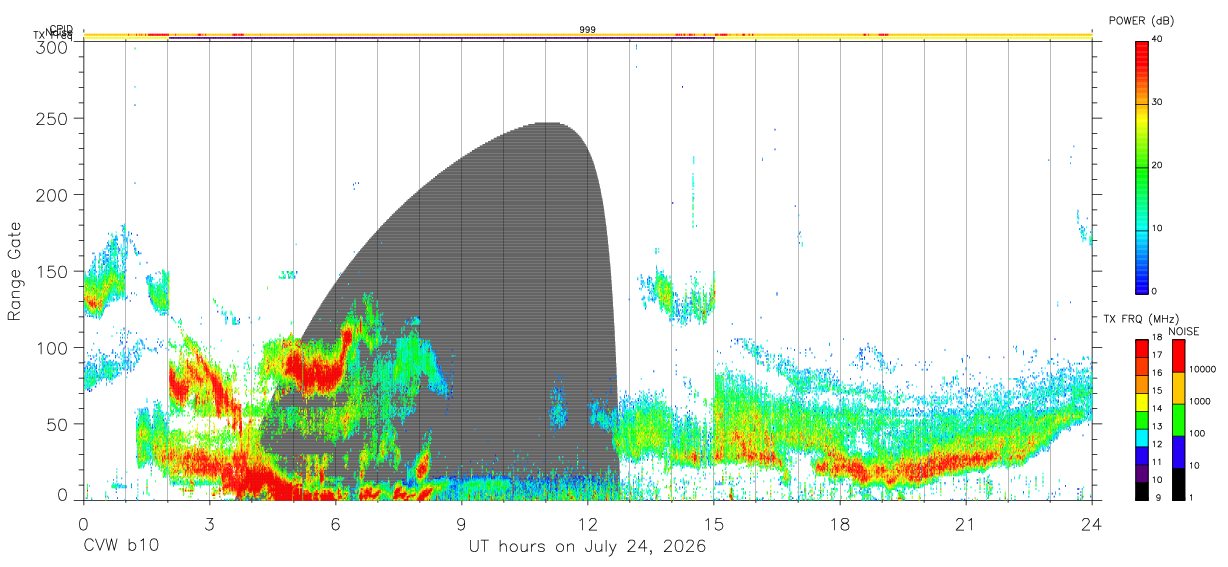Click the 12 tick label on the UT hours axis
The image size is (1228, 567).
(x=587, y=523)
